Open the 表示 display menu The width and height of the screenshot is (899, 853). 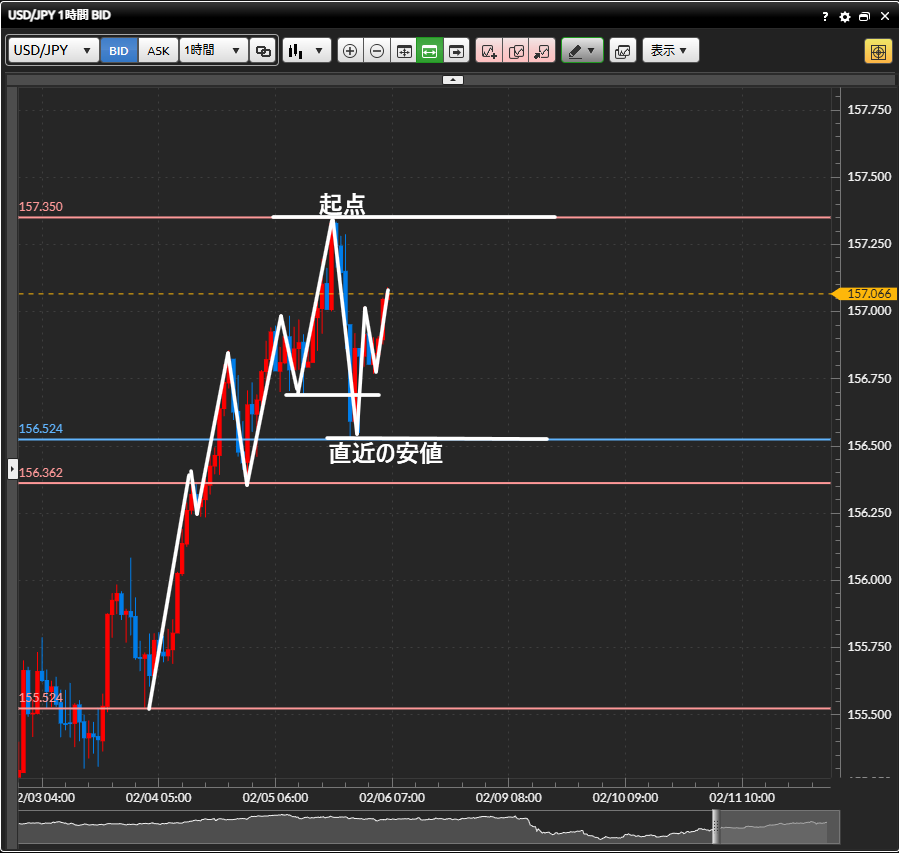click(x=670, y=50)
